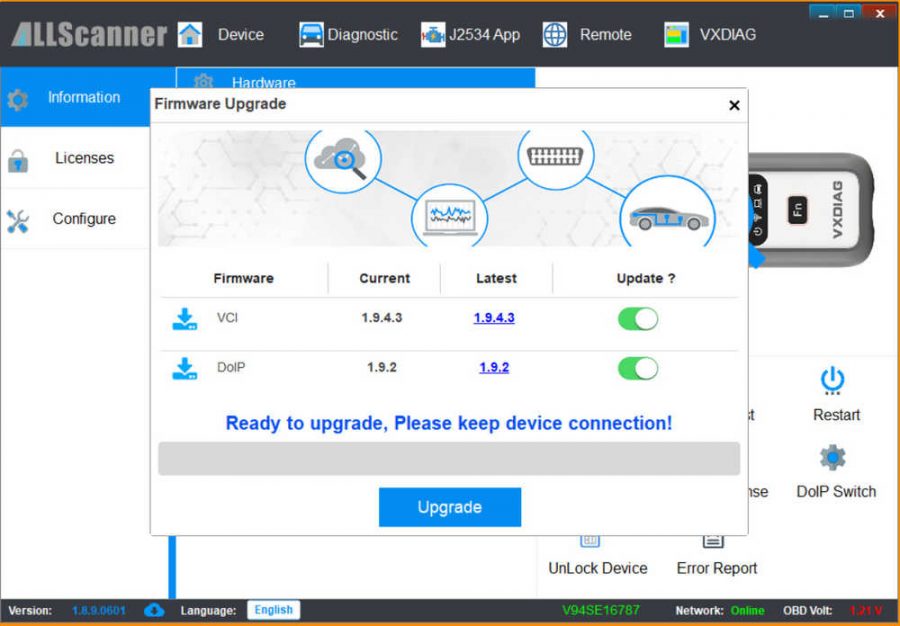This screenshot has height=626, width=900.
Task: Click the Upgrade button
Action: (x=449, y=507)
